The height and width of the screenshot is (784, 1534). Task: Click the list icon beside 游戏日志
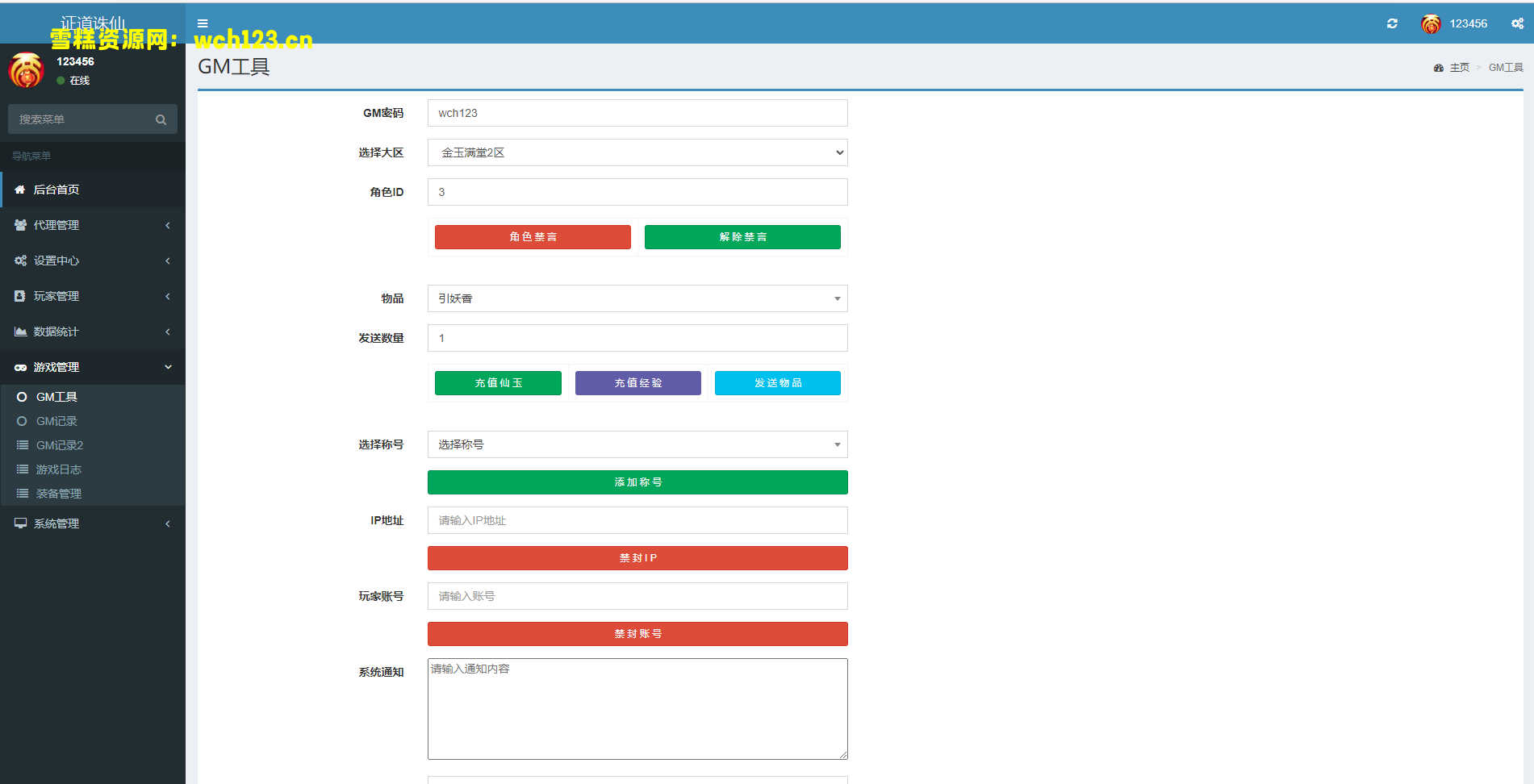tap(23, 469)
